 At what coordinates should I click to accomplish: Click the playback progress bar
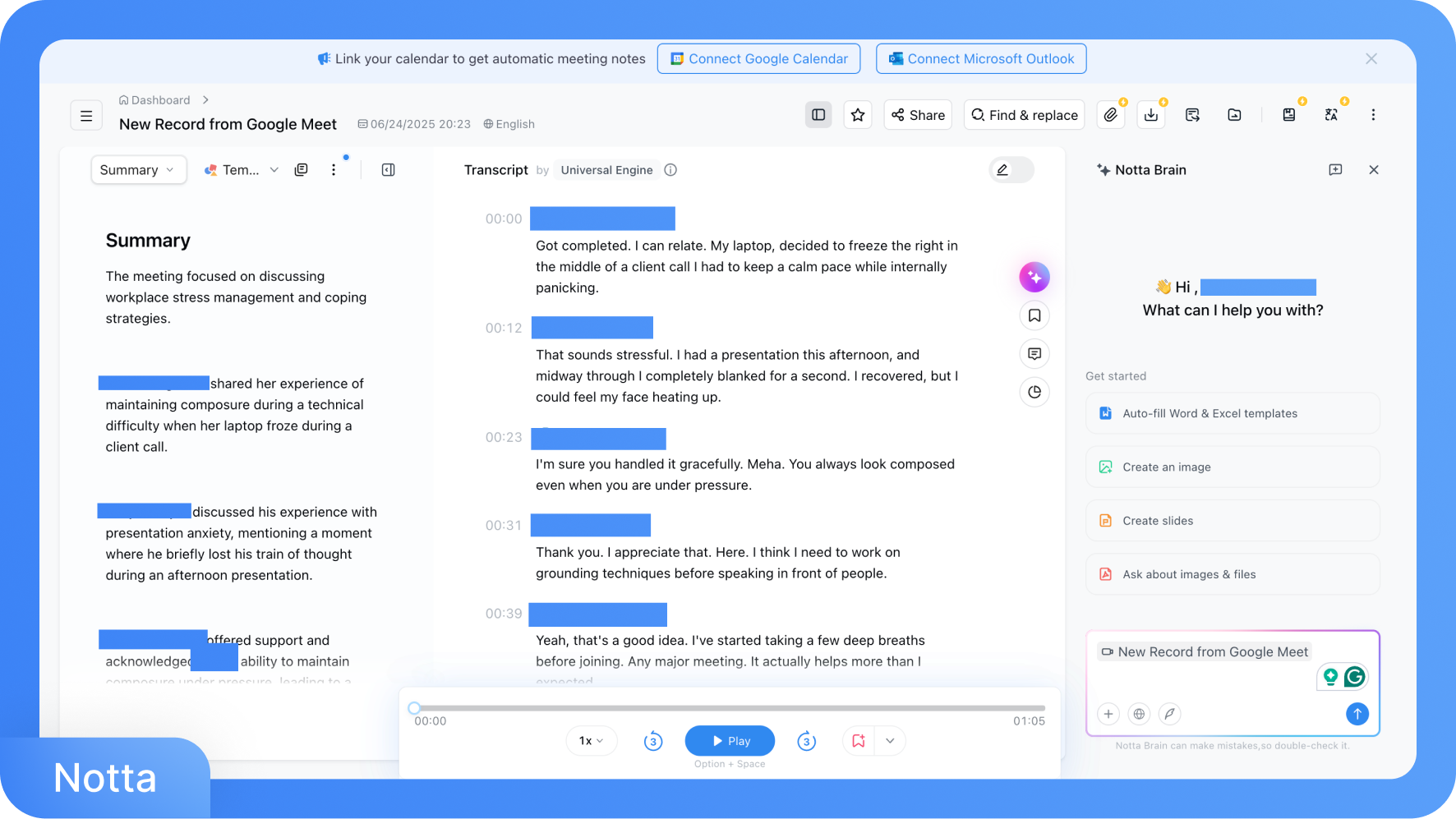pyautogui.click(x=726, y=707)
